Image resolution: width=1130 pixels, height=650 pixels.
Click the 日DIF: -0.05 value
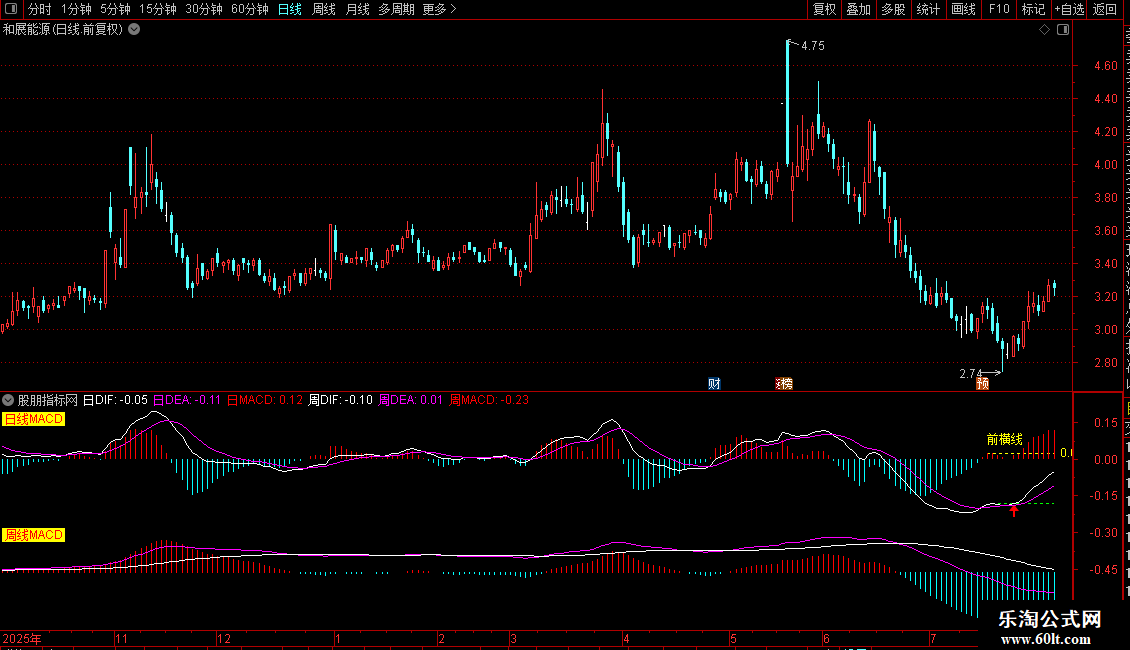(x=115, y=400)
